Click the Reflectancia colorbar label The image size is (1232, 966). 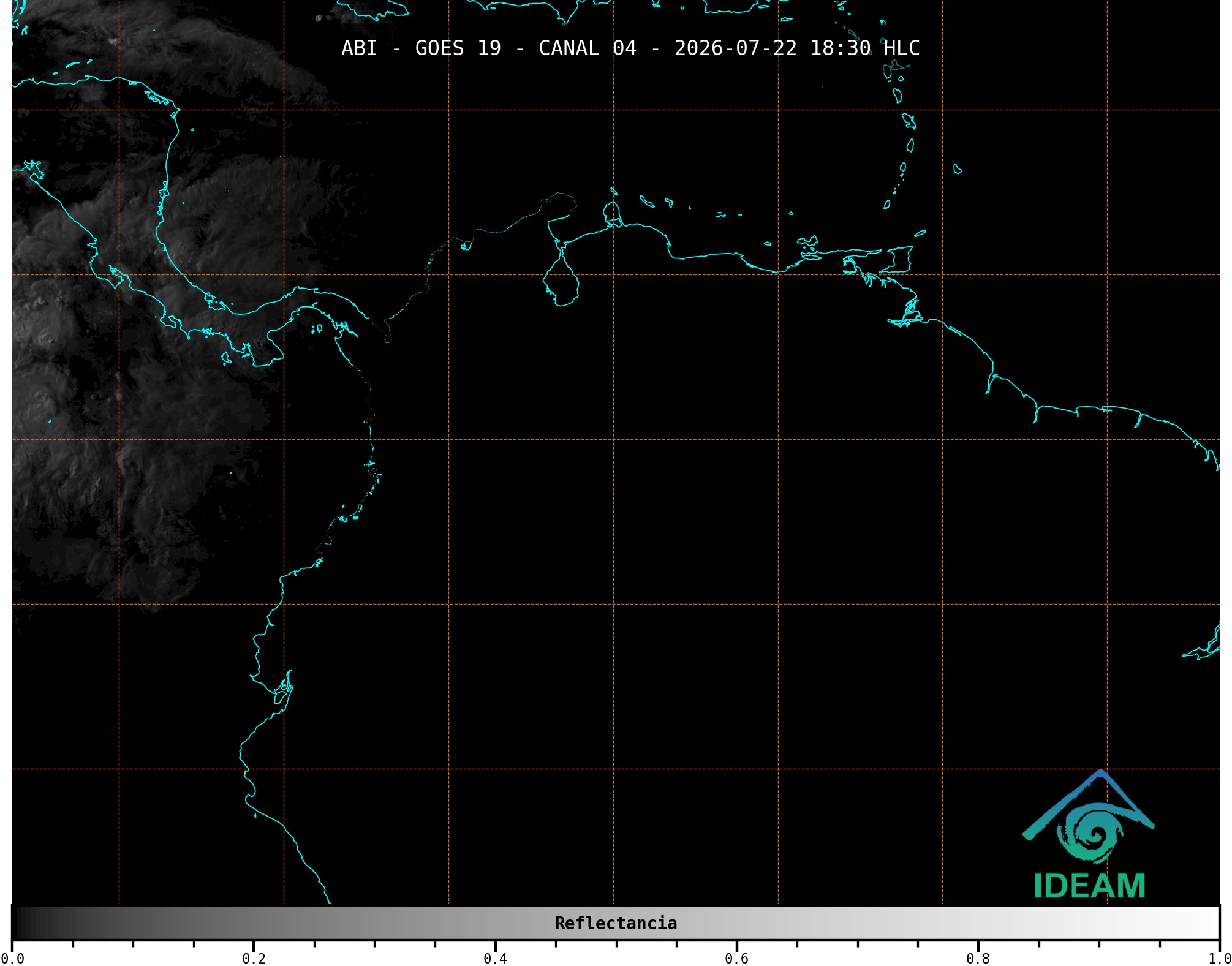pyautogui.click(x=616, y=923)
